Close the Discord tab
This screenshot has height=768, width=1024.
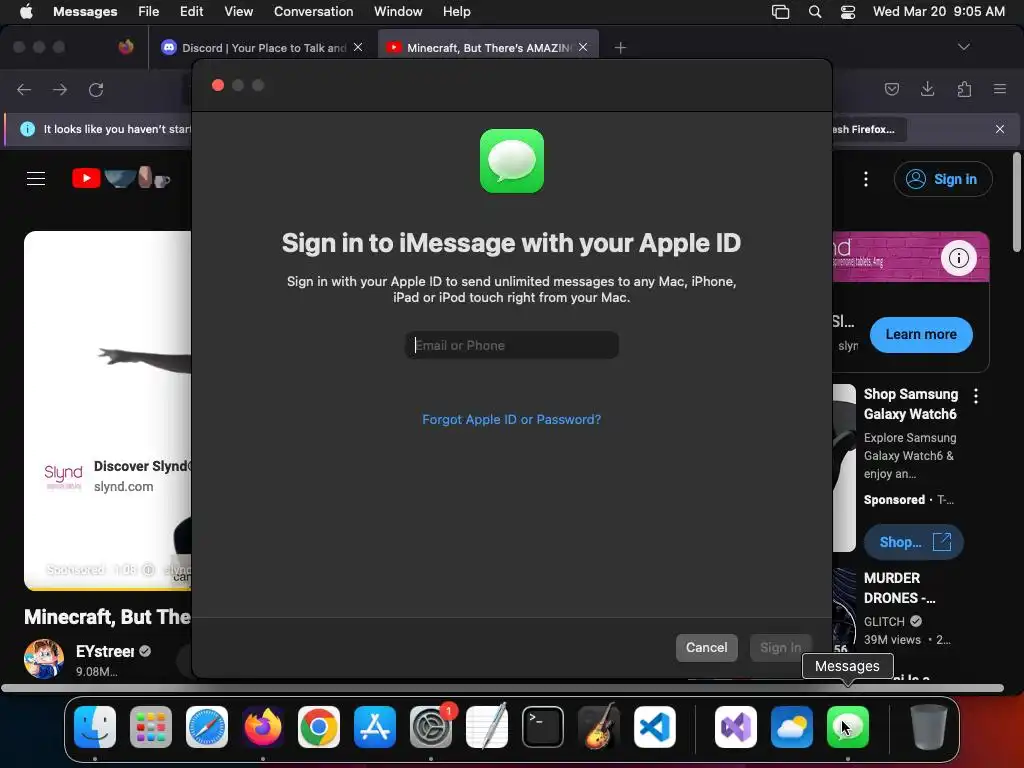(358, 48)
